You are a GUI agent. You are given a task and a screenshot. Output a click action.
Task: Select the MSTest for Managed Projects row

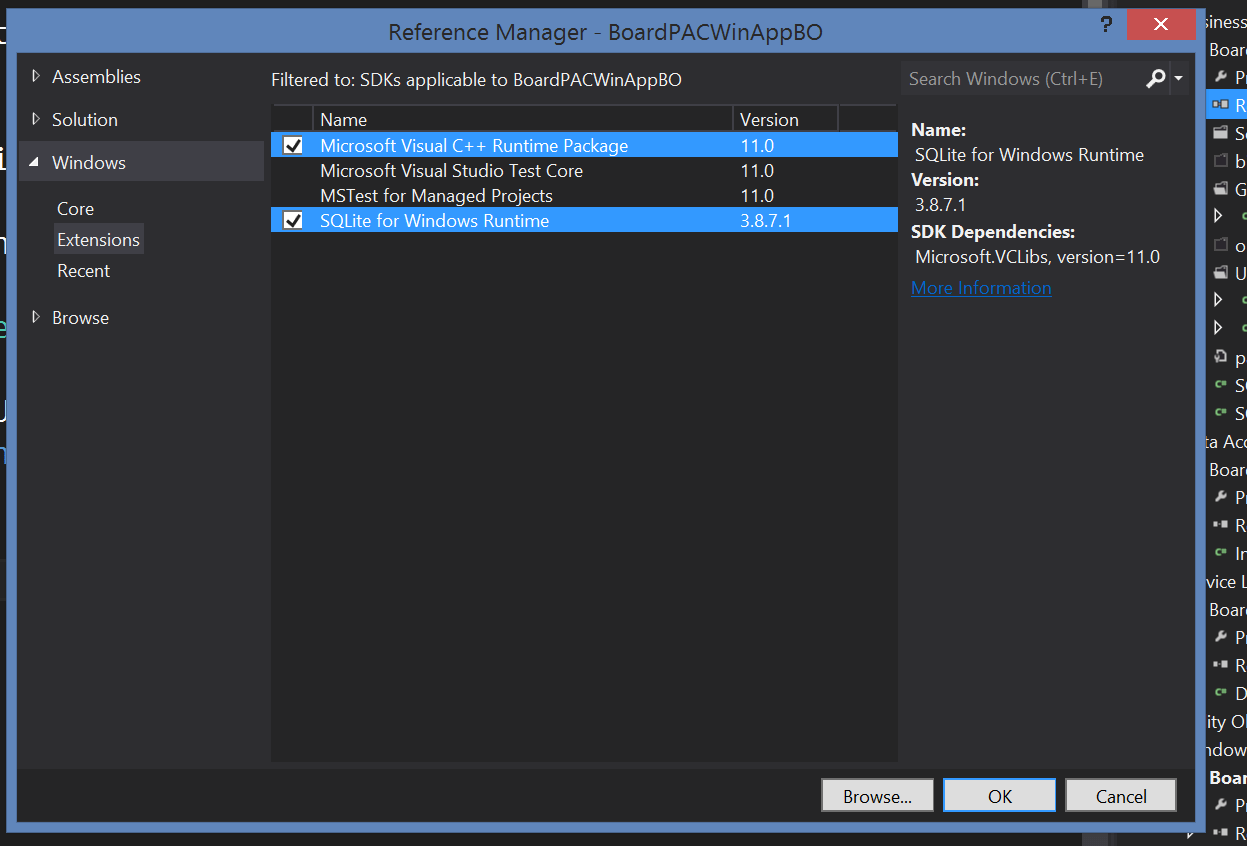pyautogui.click(x=584, y=196)
